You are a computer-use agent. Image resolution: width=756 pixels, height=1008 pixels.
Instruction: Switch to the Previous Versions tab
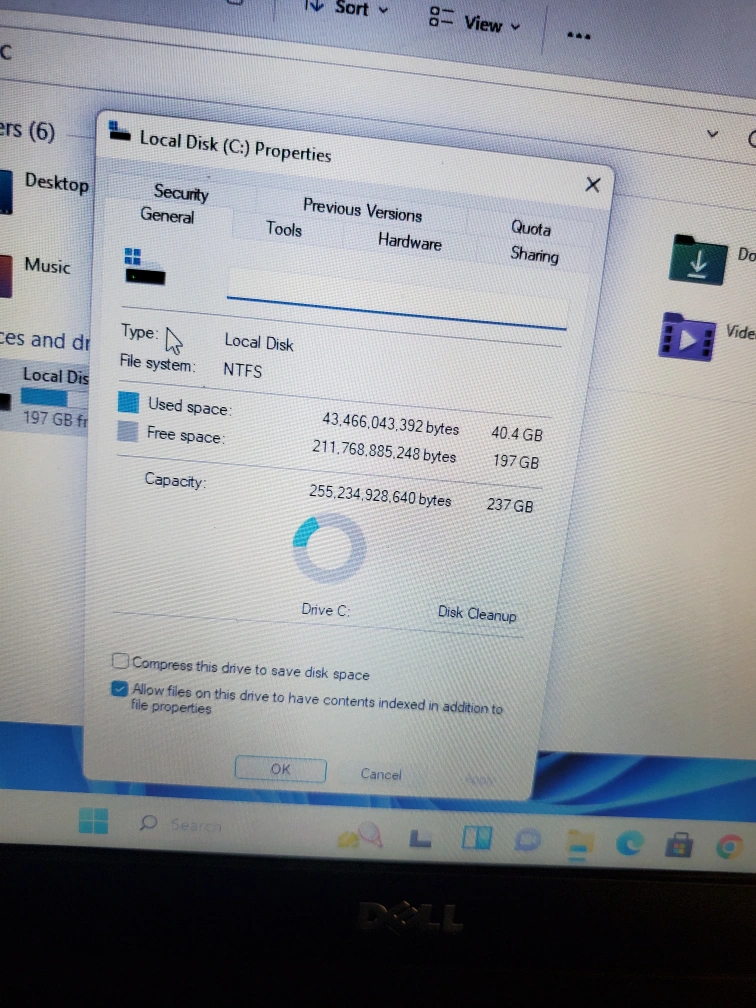(362, 210)
